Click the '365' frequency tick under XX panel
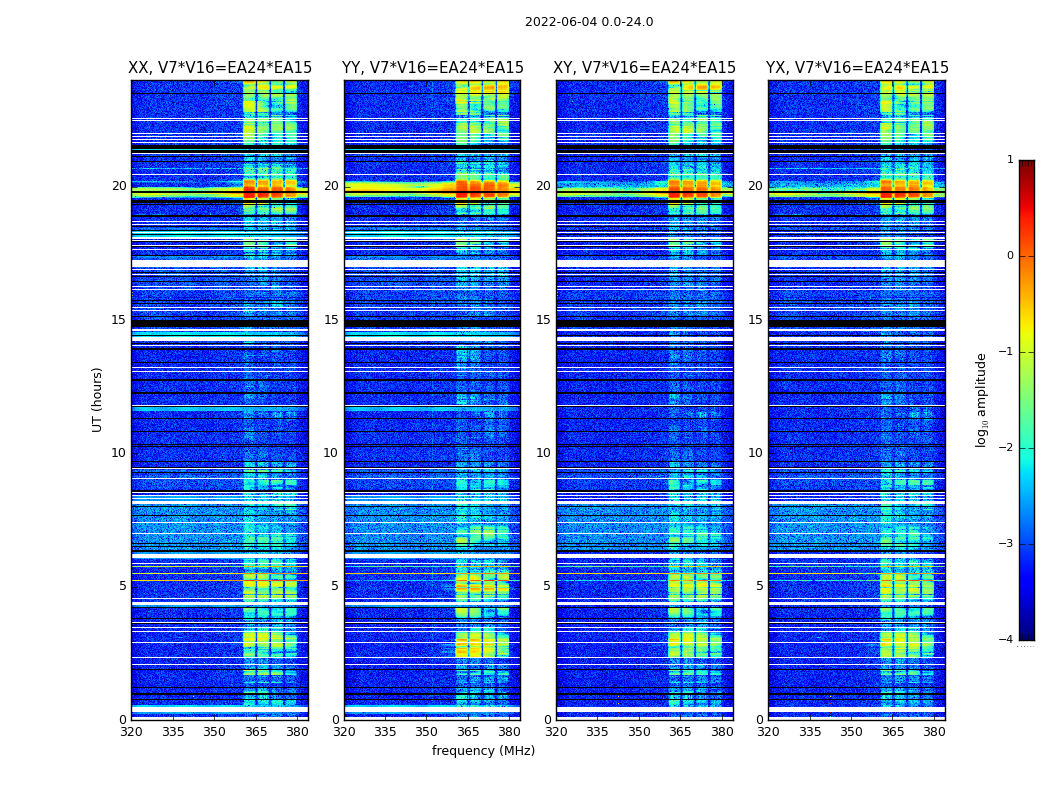Screen dimensions: 1050x800 coord(256,732)
